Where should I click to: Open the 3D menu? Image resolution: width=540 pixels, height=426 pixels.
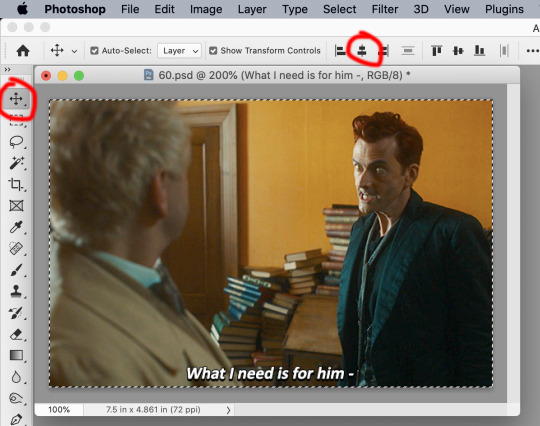click(x=421, y=9)
